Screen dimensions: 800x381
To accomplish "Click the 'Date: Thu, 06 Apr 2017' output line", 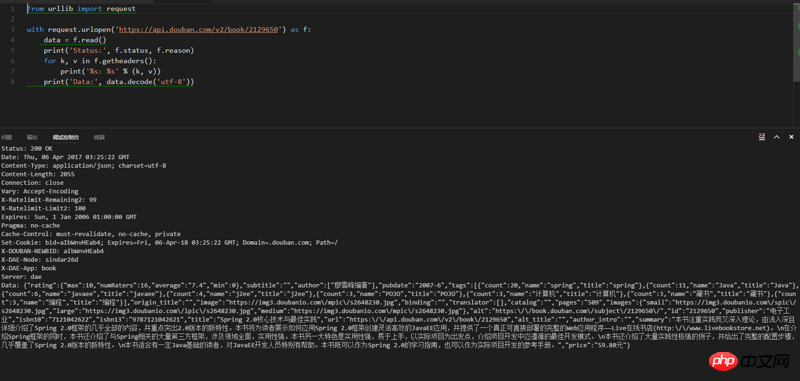I will [65, 157].
